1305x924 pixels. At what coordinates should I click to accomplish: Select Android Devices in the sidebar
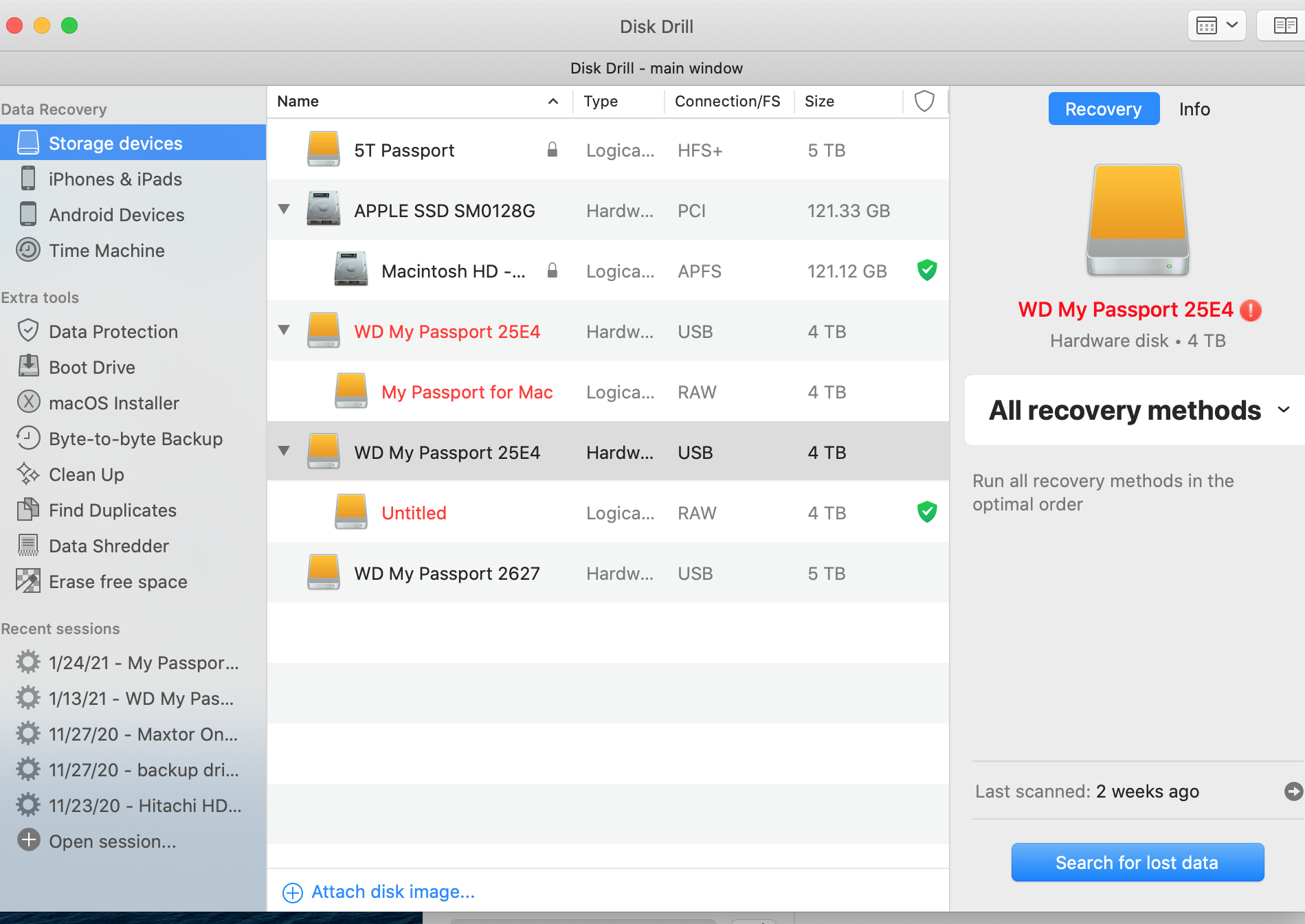coord(133,214)
